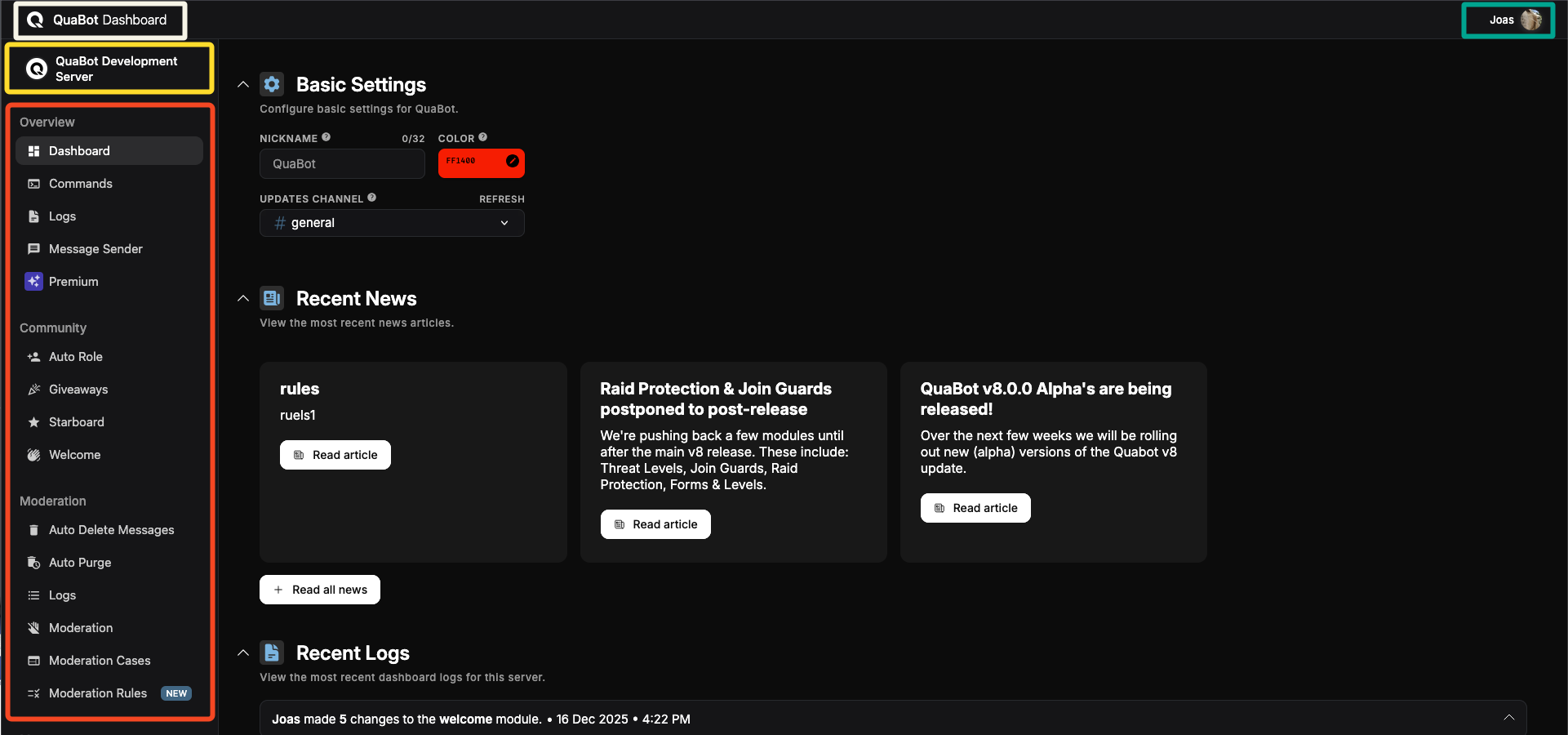Click the Starboard star icon

33,422
